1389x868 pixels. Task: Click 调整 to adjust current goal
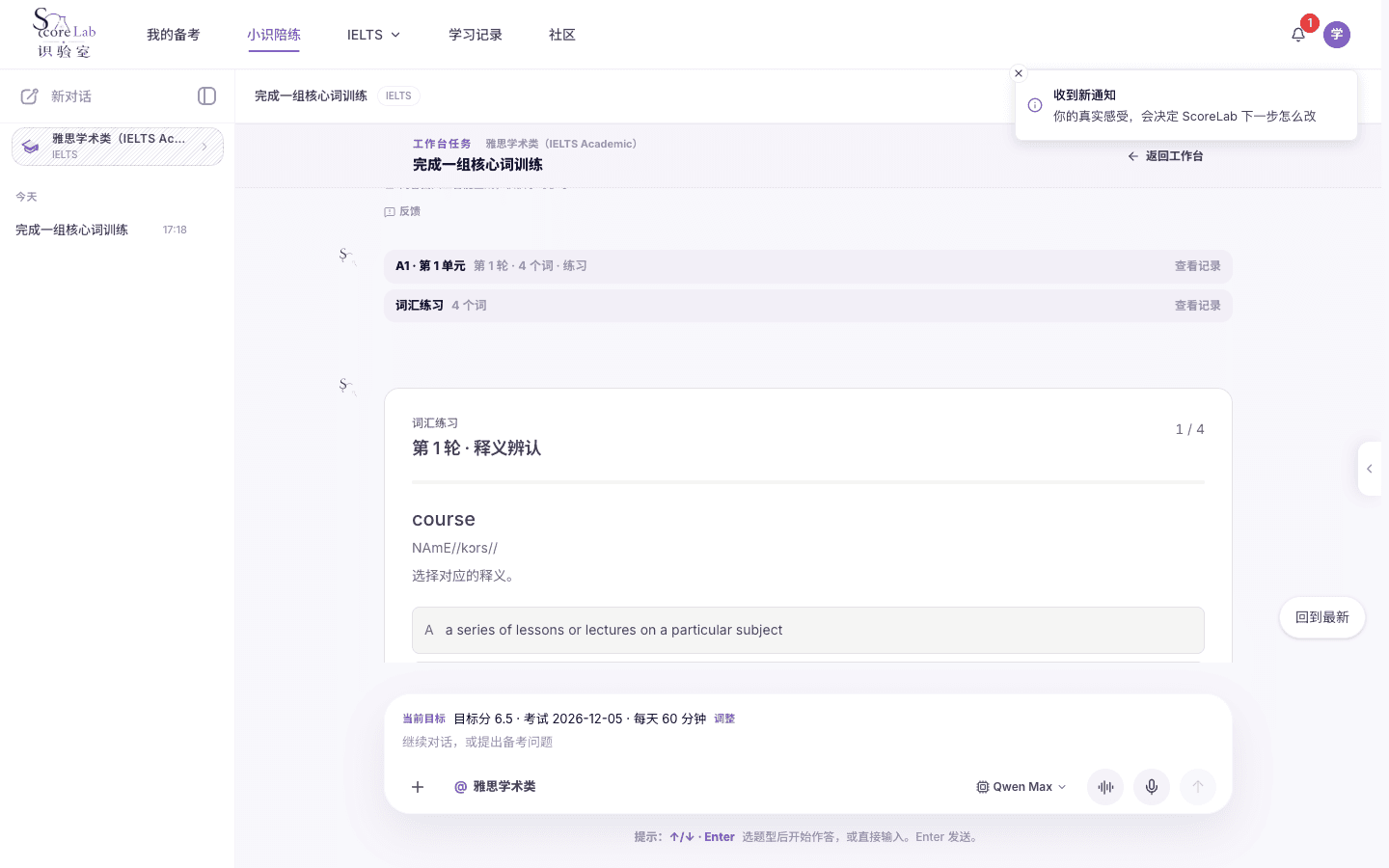(724, 719)
